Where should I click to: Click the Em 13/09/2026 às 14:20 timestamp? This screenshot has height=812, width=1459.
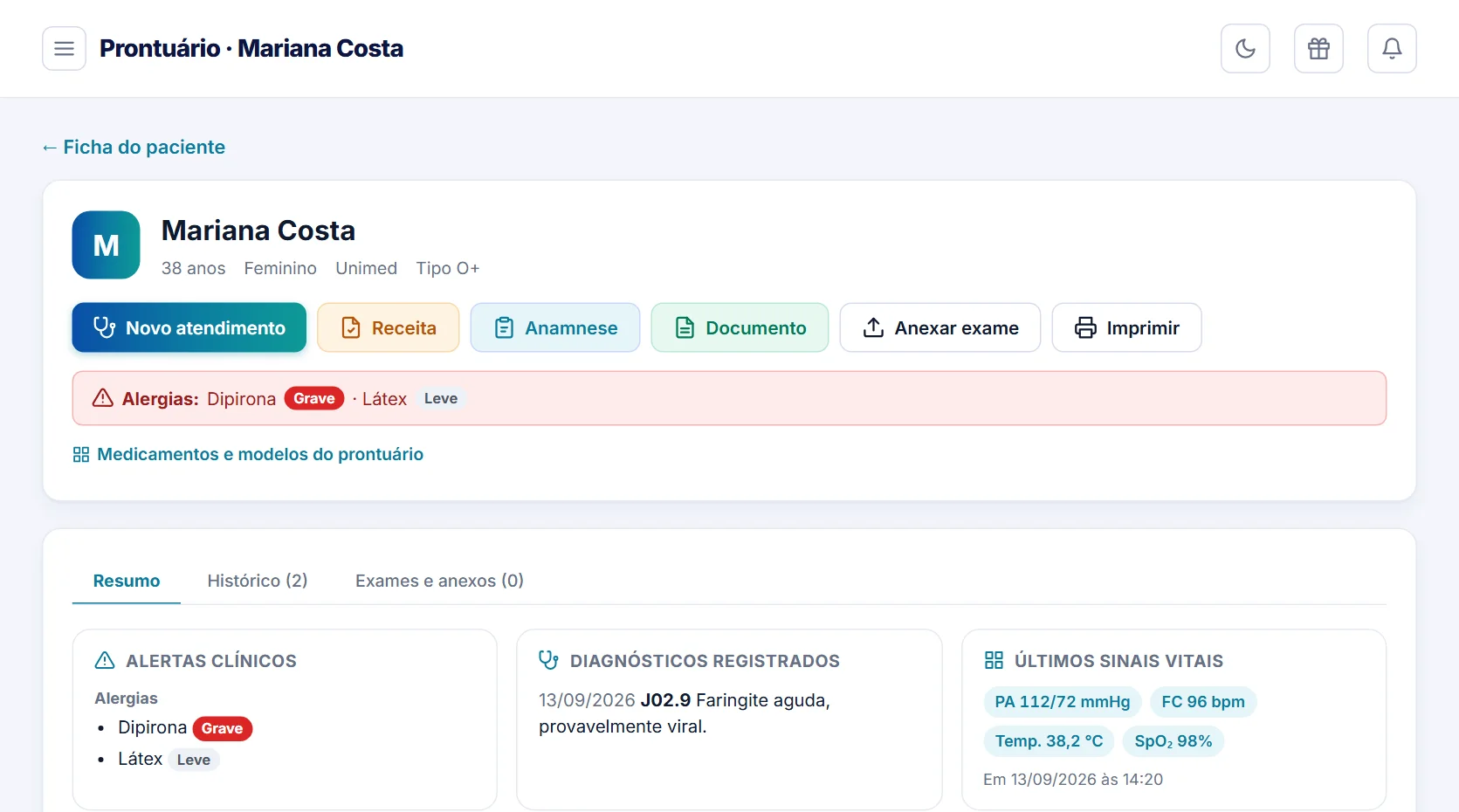pos(1073,780)
